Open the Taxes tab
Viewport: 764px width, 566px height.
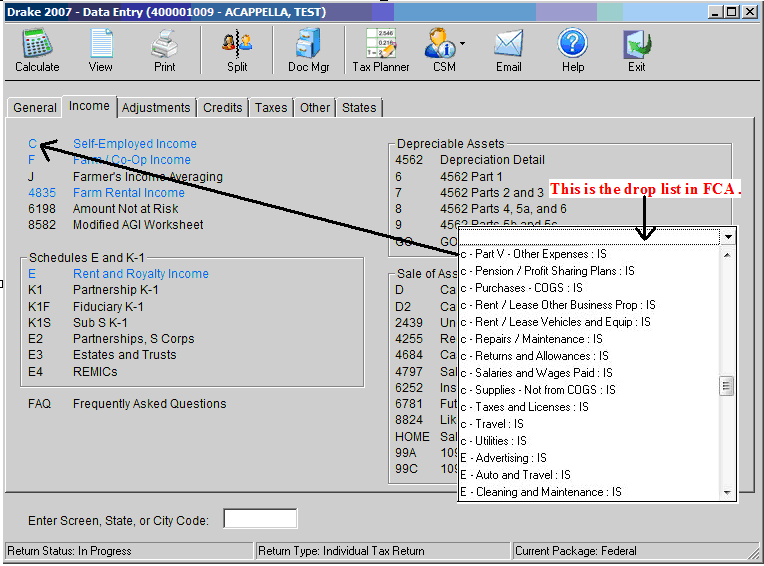tap(271, 108)
